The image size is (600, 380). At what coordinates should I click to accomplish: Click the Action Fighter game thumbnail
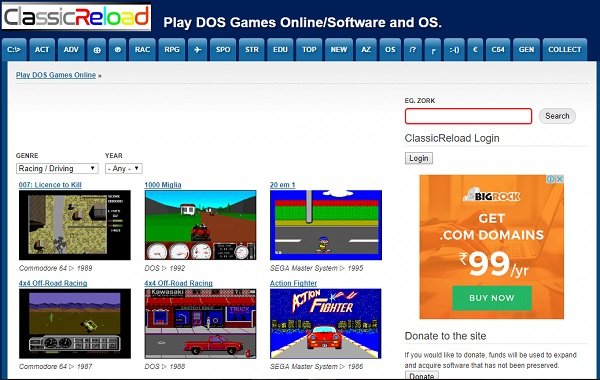[326, 324]
